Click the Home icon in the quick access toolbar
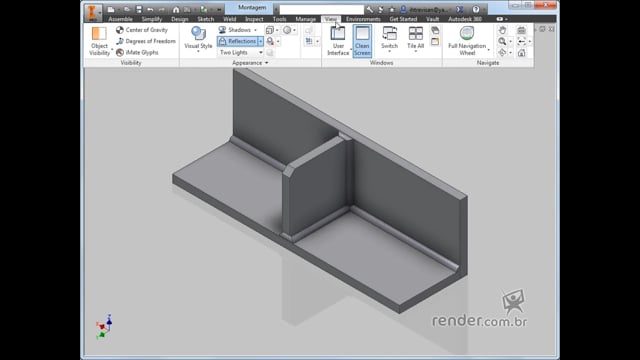640x360 pixels. pyautogui.click(x=176, y=9)
